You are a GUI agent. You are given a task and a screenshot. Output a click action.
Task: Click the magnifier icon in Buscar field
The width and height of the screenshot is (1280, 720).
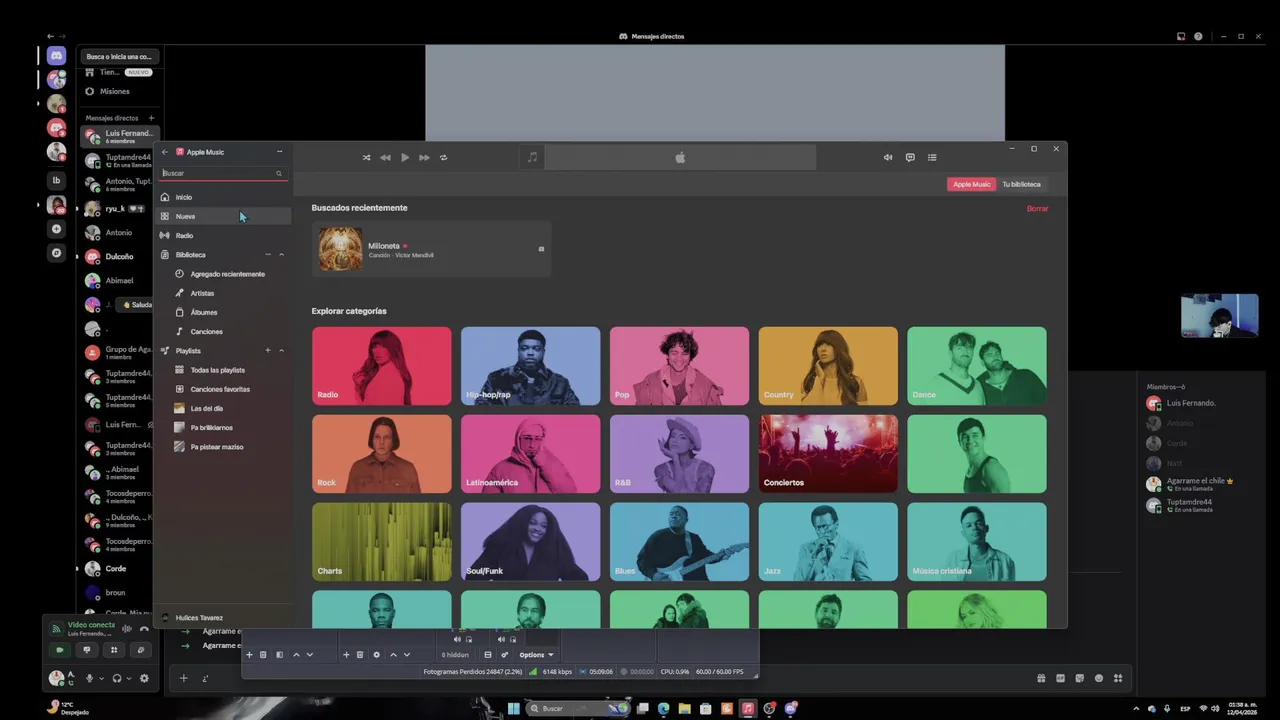[279, 173]
